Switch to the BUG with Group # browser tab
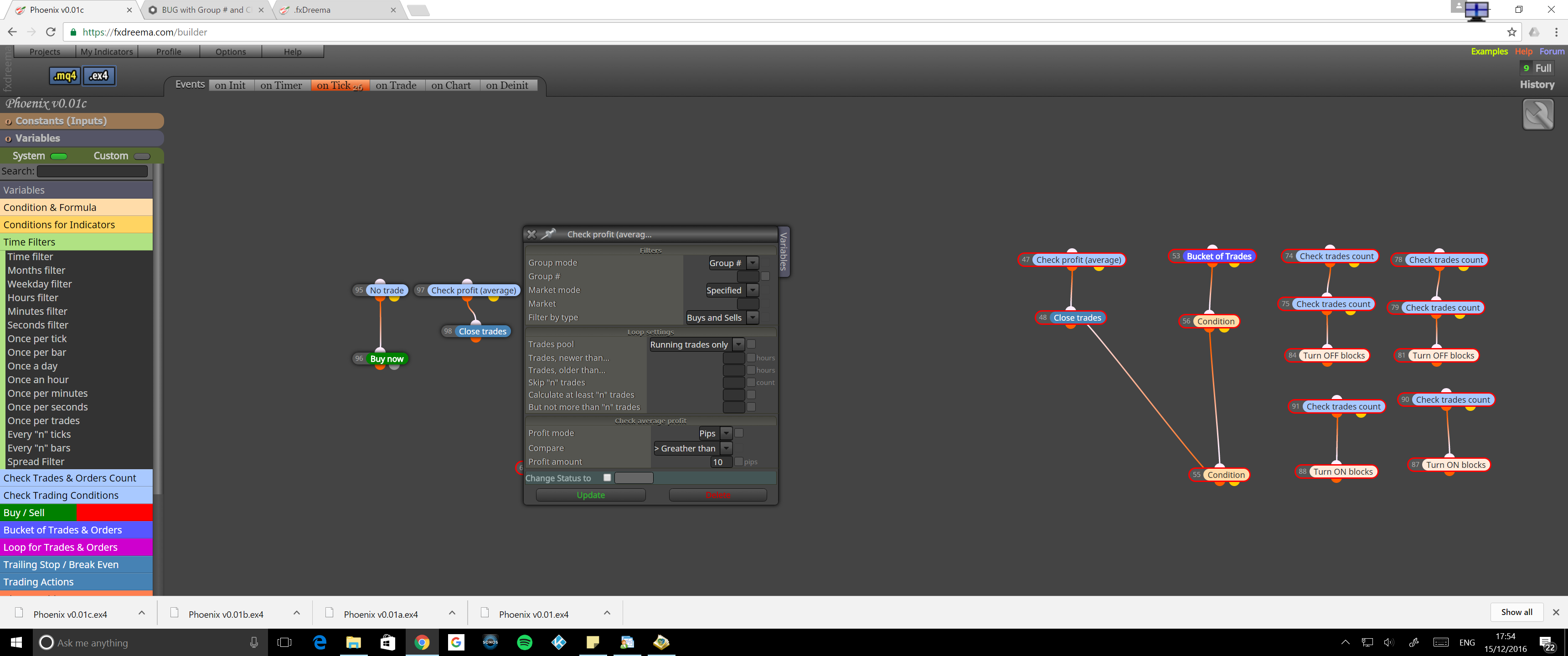The image size is (1568, 656). 206,10
